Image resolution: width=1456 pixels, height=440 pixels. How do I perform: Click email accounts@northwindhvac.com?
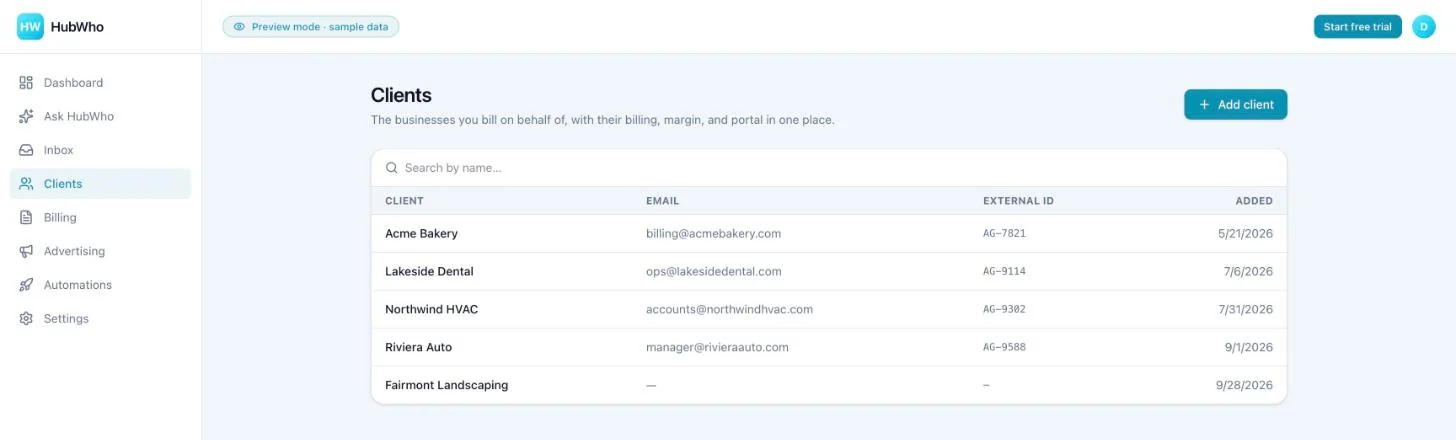(x=729, y=309)
